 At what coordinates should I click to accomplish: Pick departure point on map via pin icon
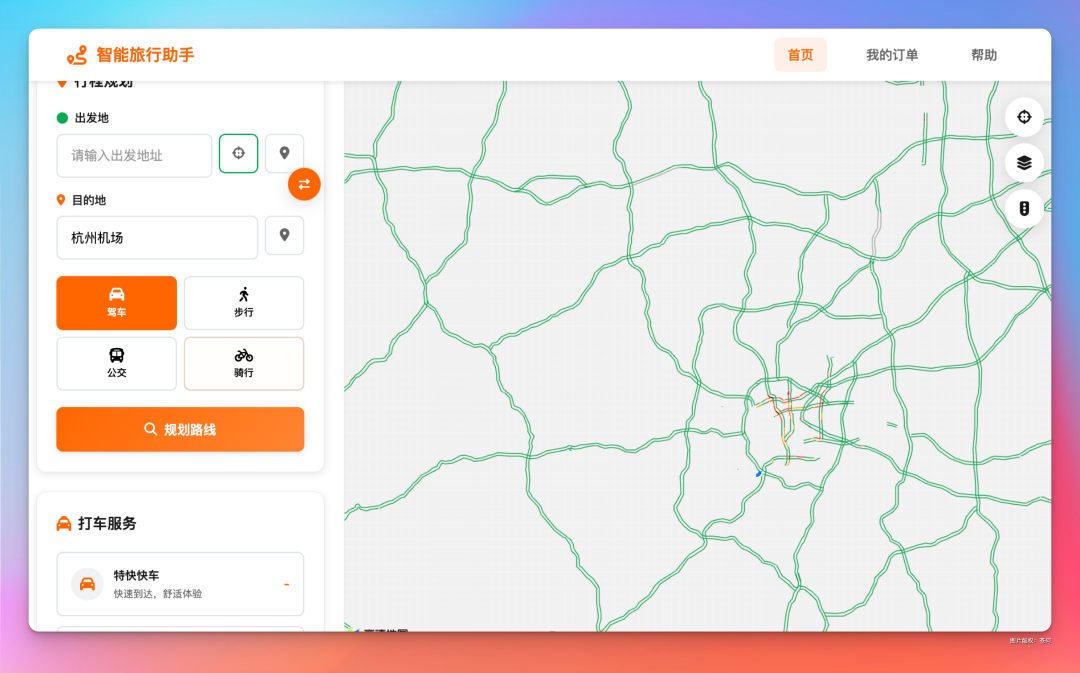point(284,154)
